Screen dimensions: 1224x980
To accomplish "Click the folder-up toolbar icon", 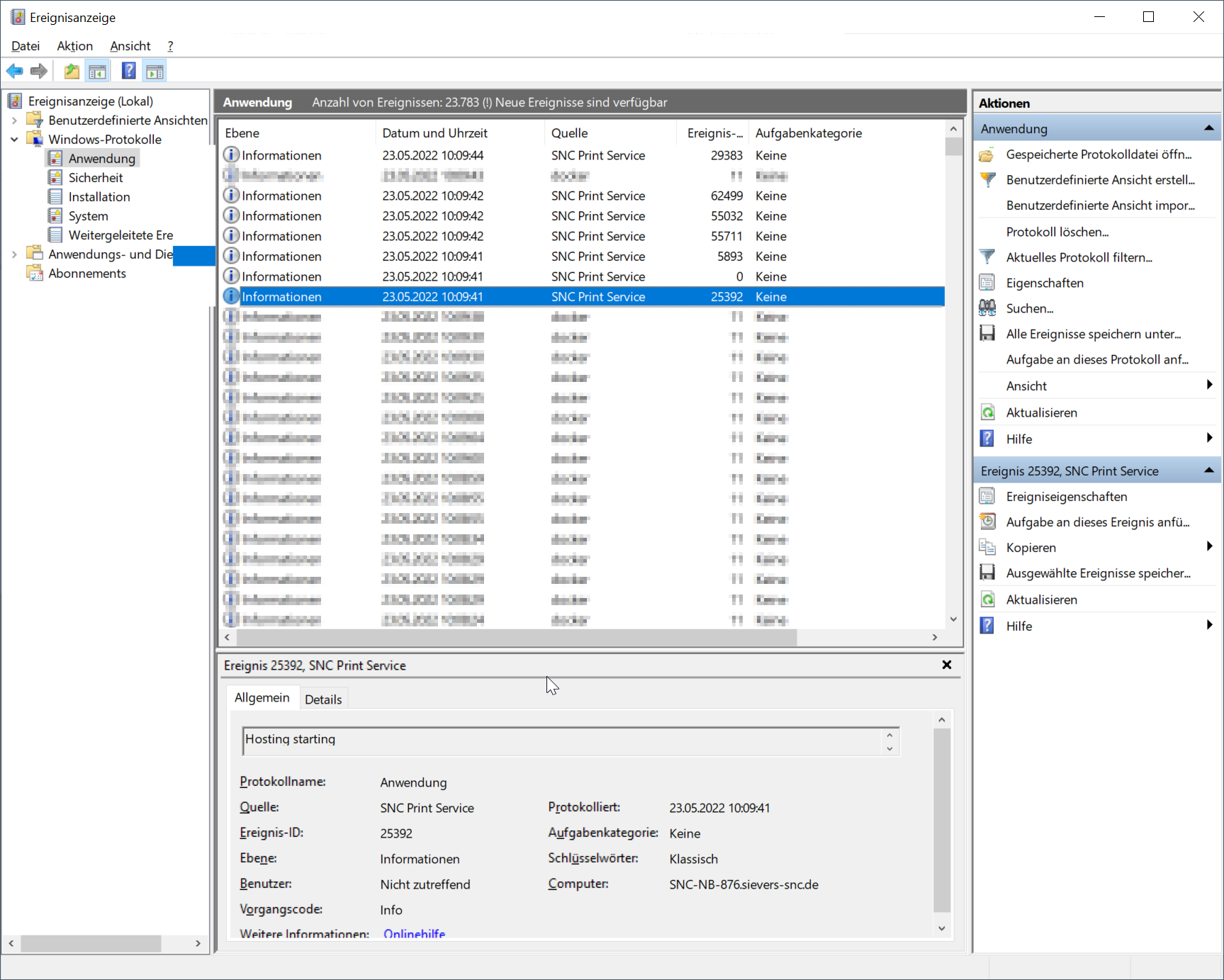I will tap(72, 71).
